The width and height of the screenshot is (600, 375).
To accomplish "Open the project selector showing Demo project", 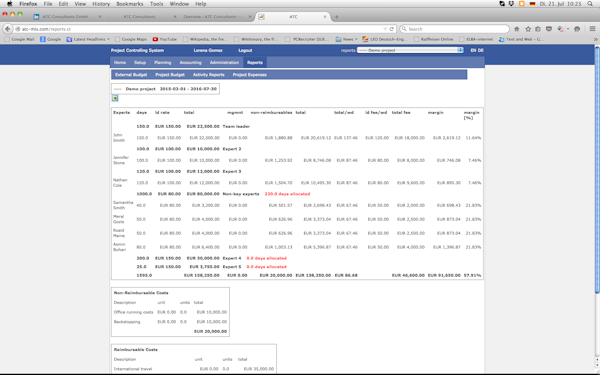I will [410, 50].
